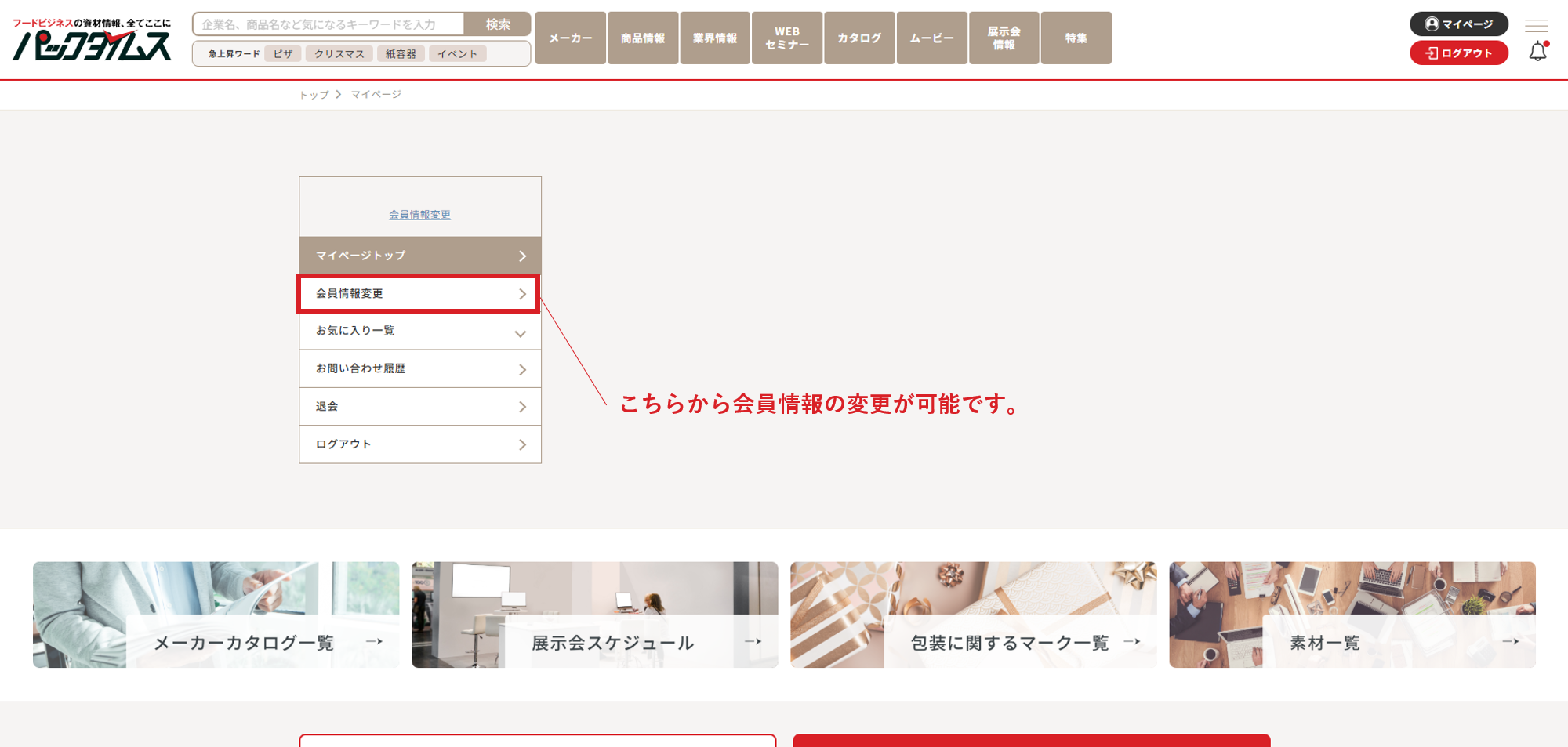Click the red ログアウト button in header

1458,53
